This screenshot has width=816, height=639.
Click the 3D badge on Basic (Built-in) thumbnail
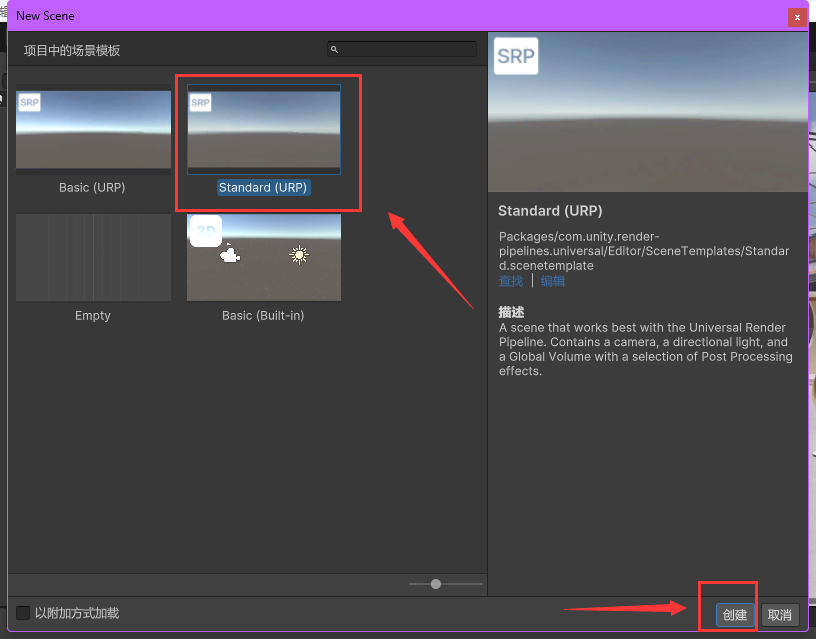point(205,231)
